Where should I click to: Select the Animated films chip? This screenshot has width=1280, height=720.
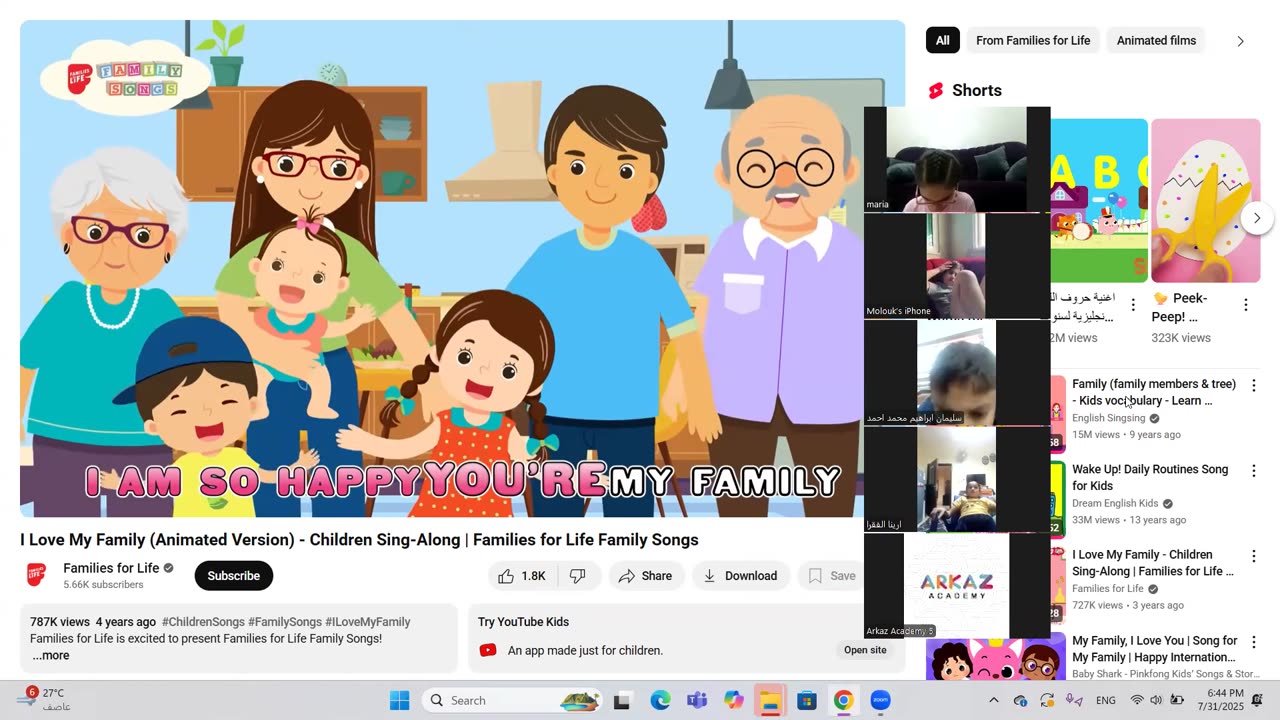(1156, 41)
